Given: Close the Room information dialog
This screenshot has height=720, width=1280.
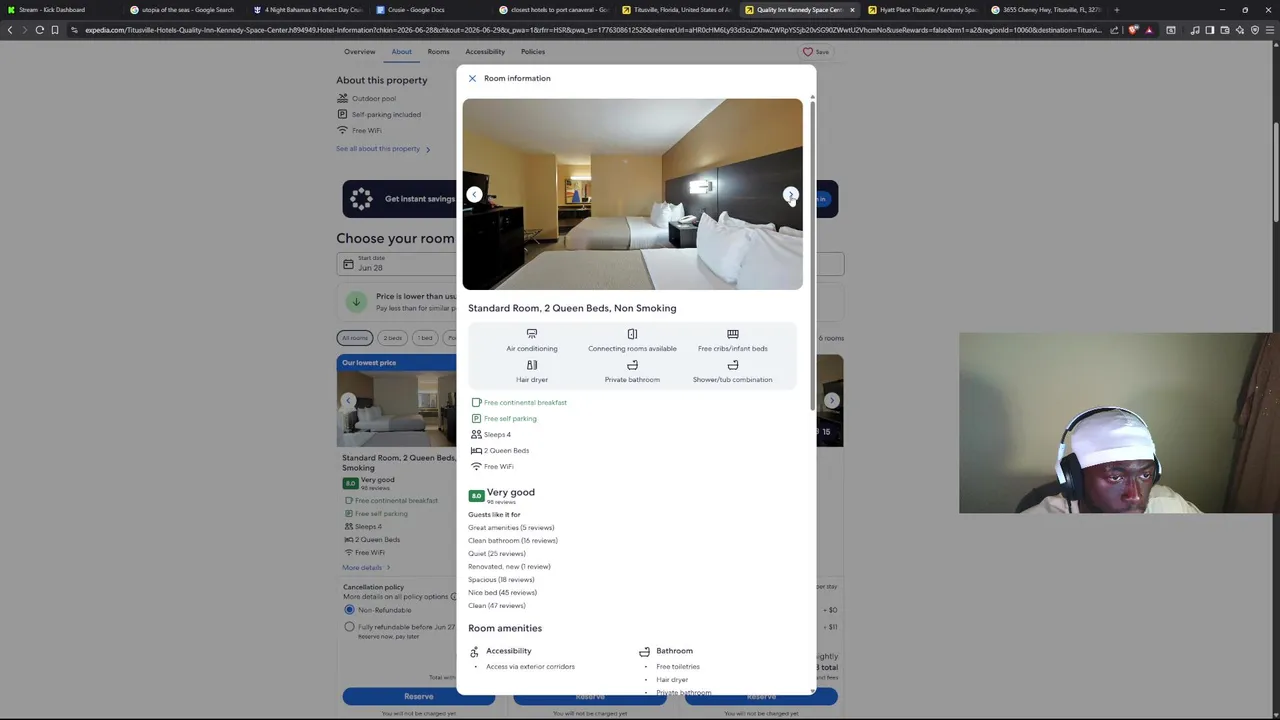Looking at the screenshot, I should [x=472, y=78].
